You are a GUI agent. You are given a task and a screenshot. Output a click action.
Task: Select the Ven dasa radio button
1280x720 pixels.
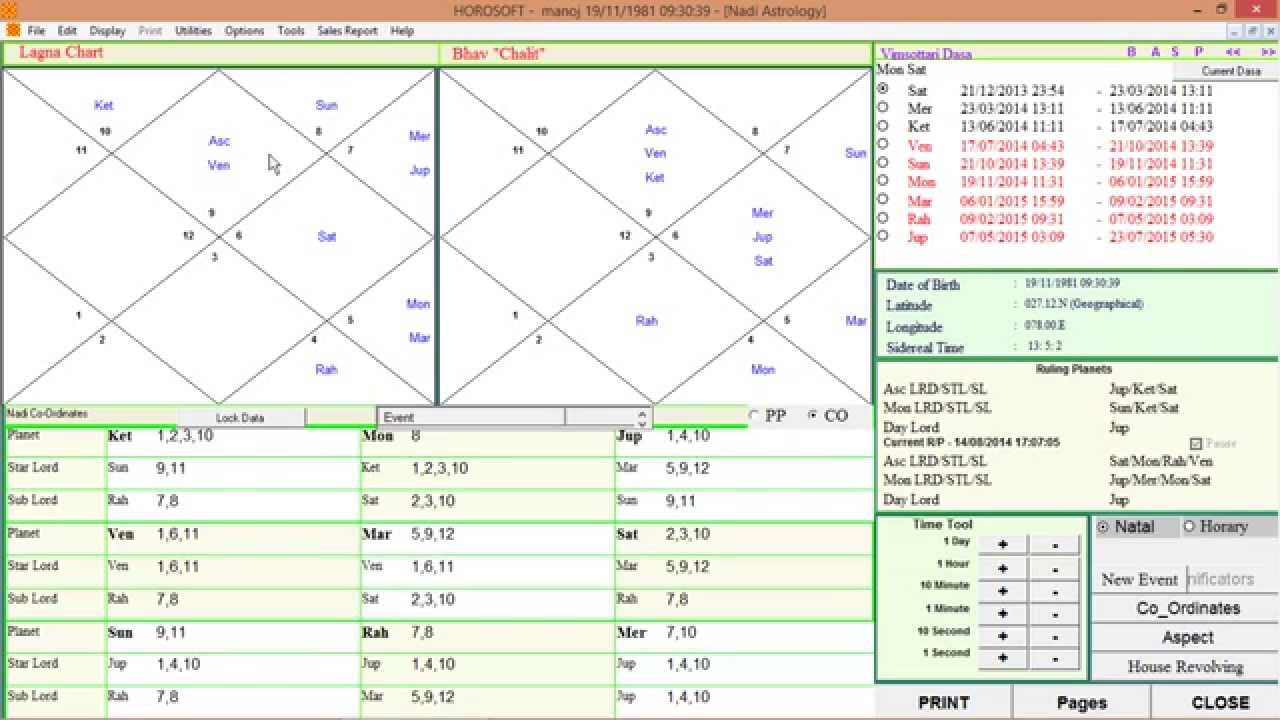pyautogui.click(x=883, y=143)
